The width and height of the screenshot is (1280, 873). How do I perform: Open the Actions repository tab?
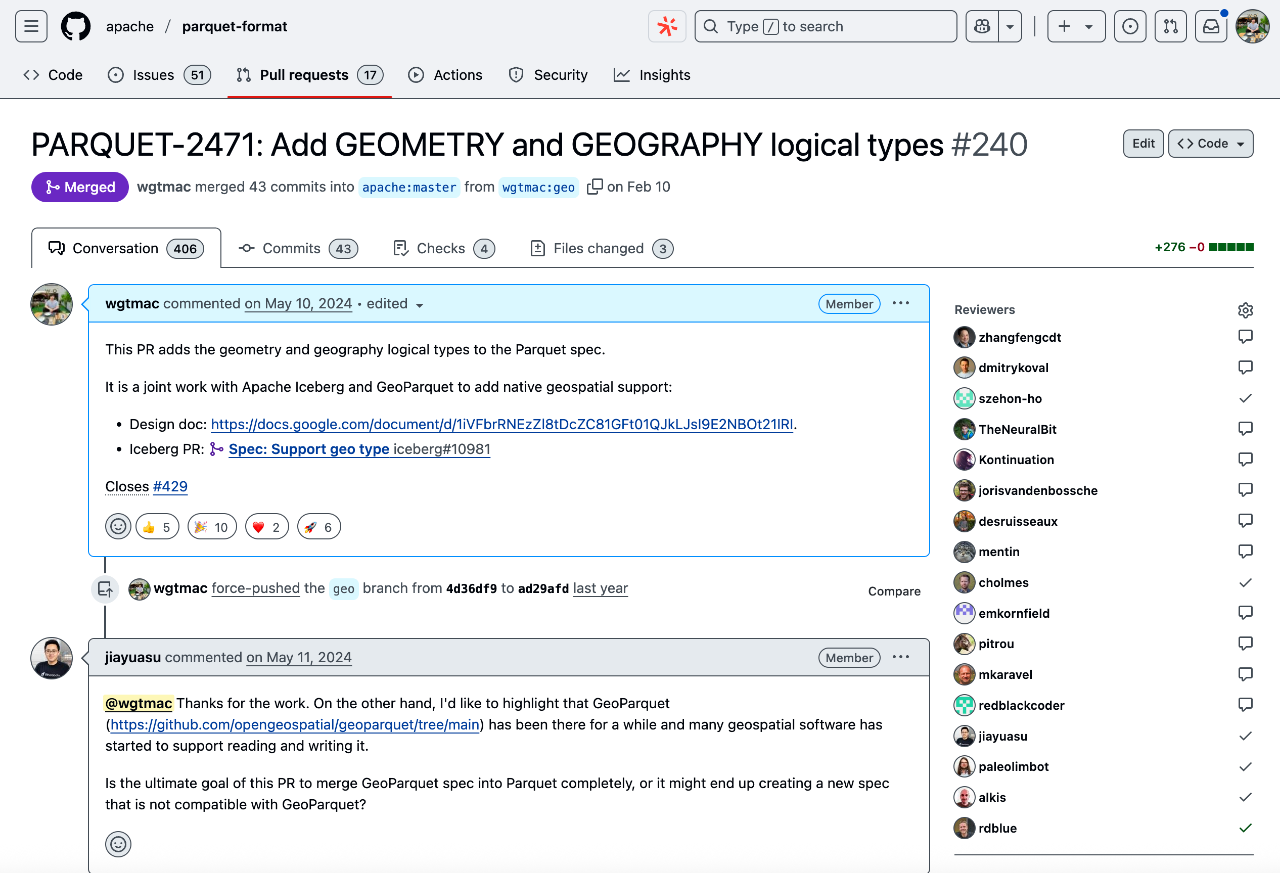(x=446, y=75)
